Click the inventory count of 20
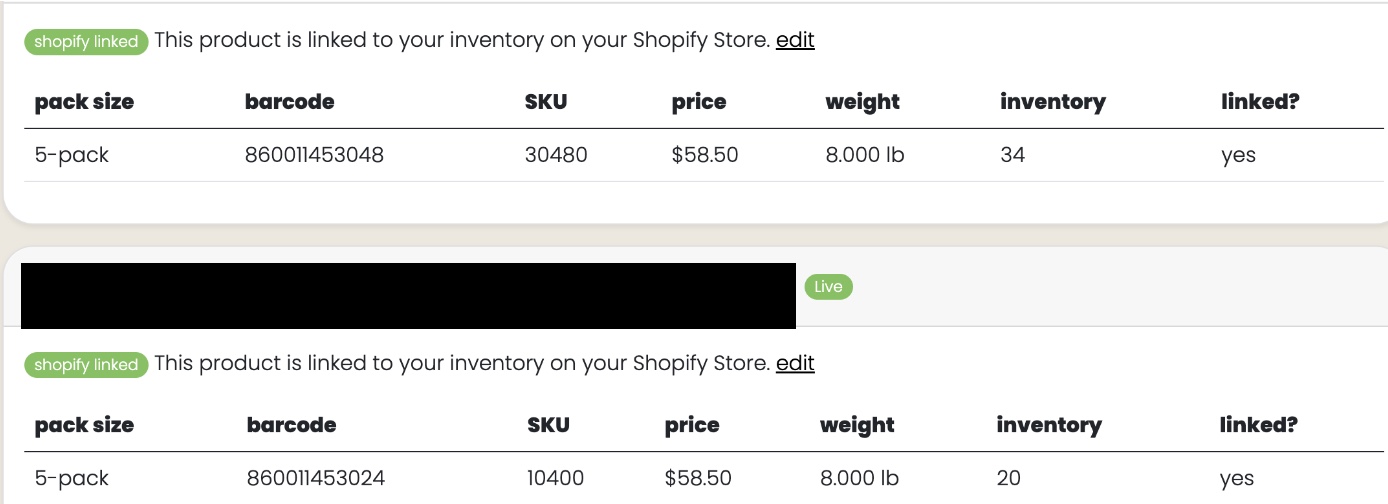The height and width of the screenshot is (504, 1388). coord(1009,478)
